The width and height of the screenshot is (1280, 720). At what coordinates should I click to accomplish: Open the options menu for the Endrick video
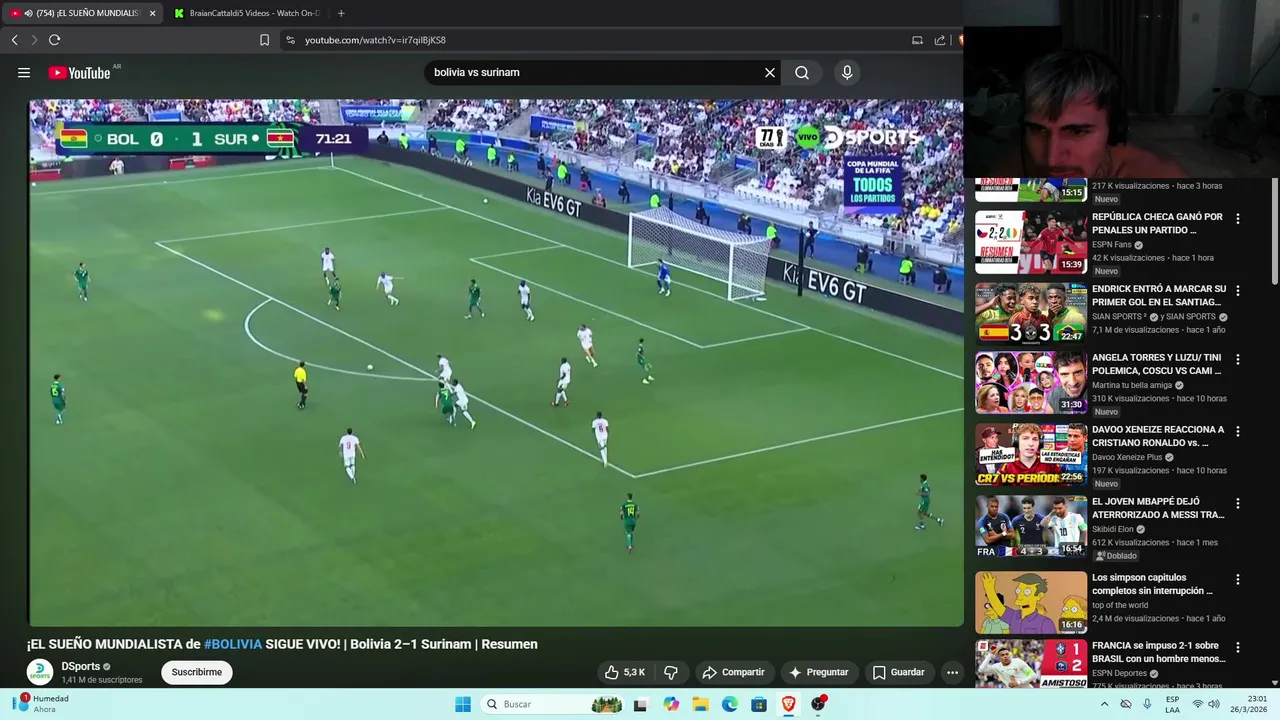click(1238, 291)
